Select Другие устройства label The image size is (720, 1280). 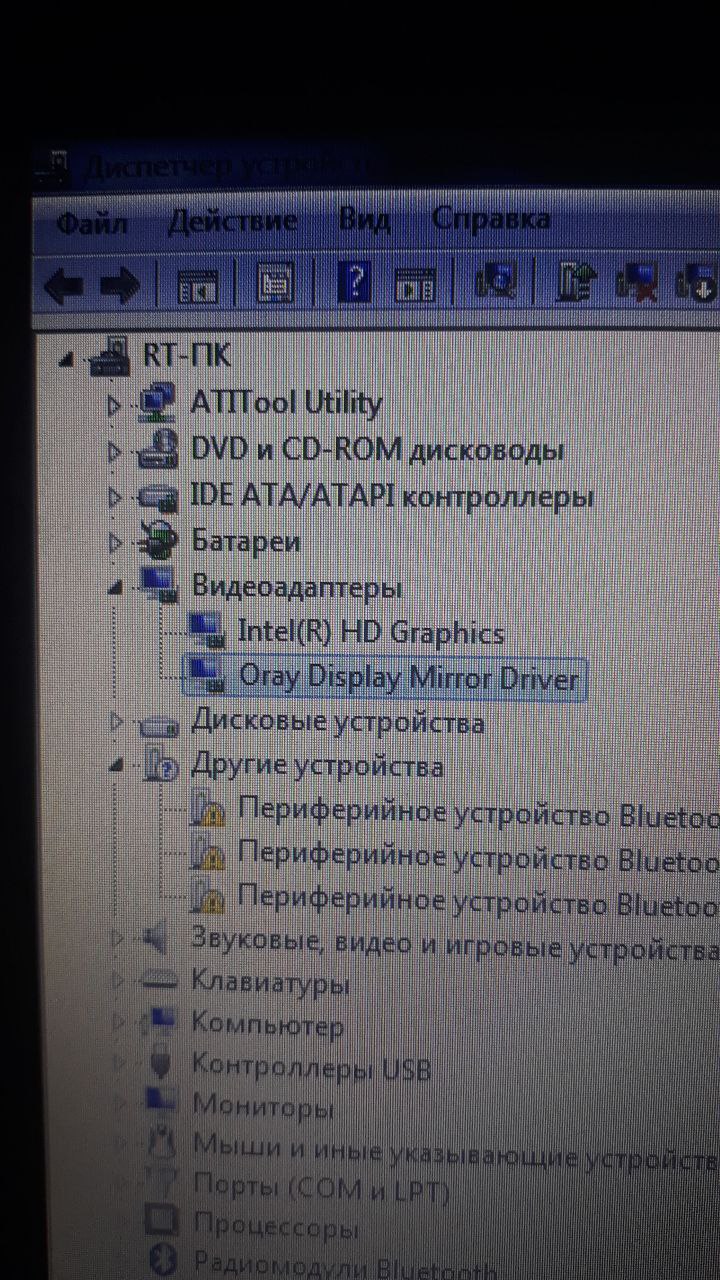coord(317,767)
